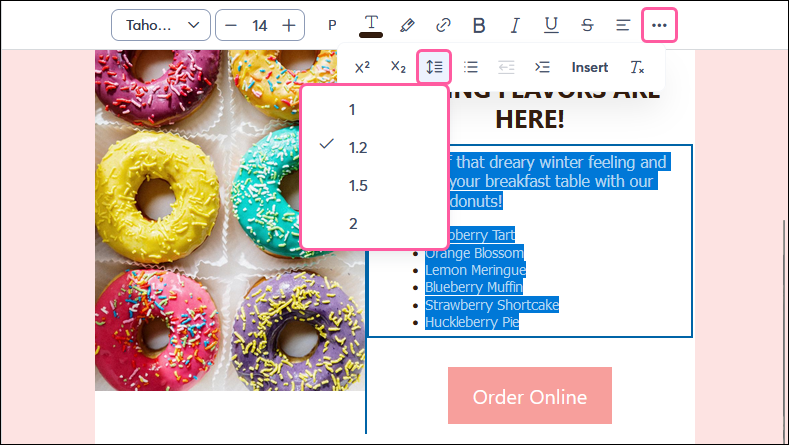Screen dimensions: 789x445
Task: Click the Strawberry Shortcake list item
Action: [x=492, y=305]
